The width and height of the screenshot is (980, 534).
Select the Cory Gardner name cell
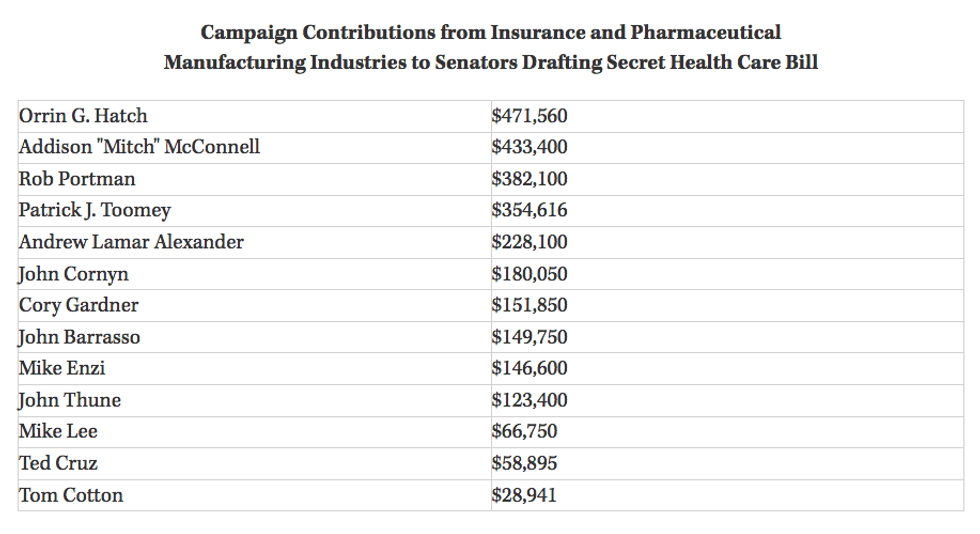(79, 305)
